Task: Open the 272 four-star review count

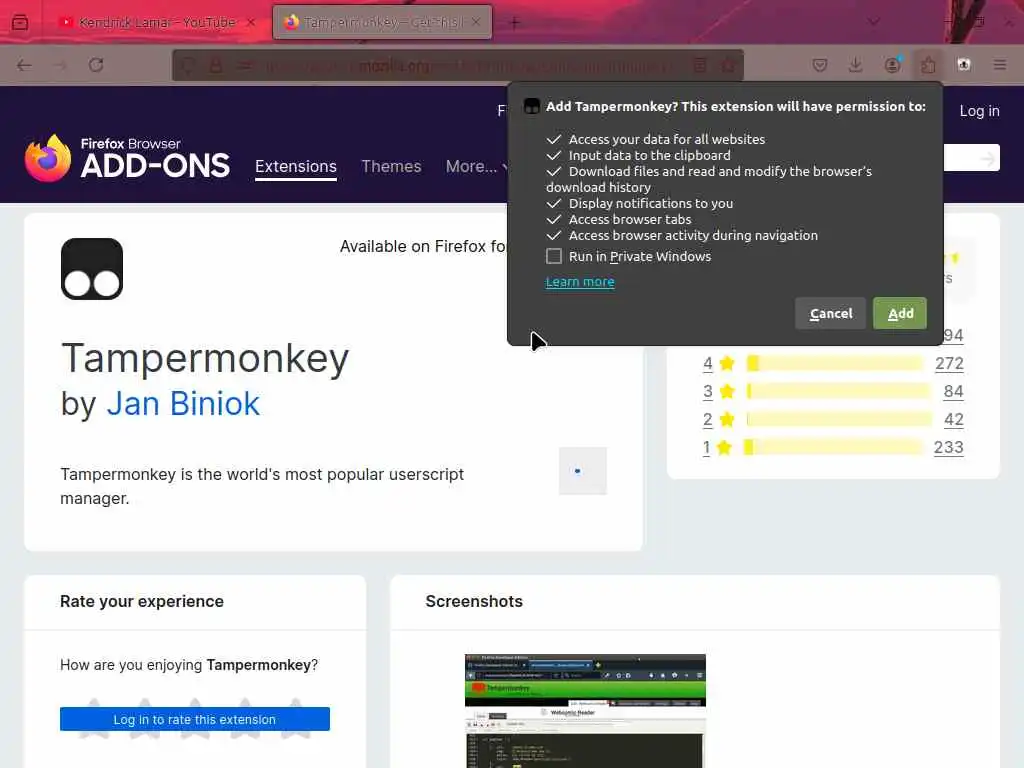Action: pos(949,364)
